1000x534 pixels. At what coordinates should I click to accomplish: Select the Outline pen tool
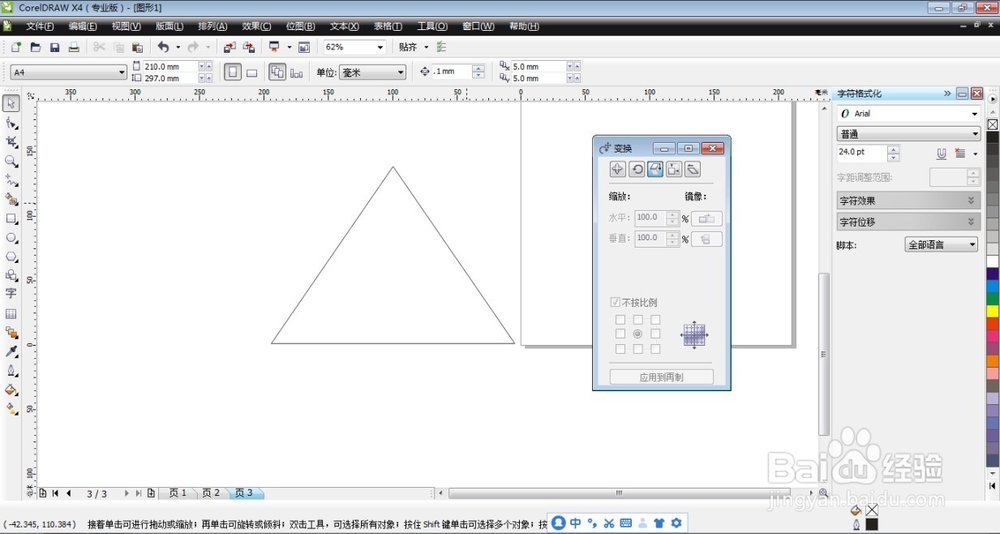tap(11, 371)
